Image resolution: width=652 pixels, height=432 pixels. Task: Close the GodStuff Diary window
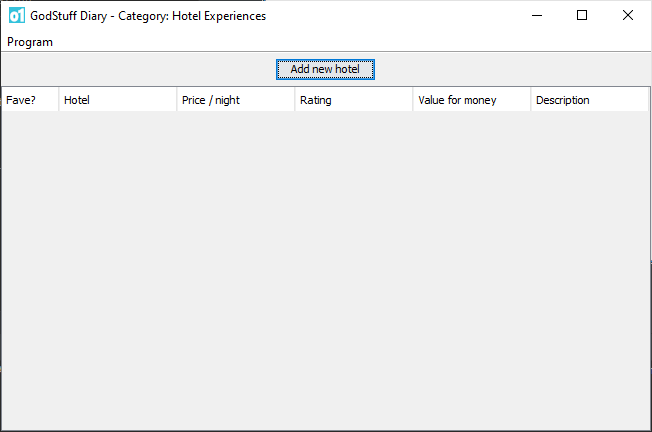(628, 16)
